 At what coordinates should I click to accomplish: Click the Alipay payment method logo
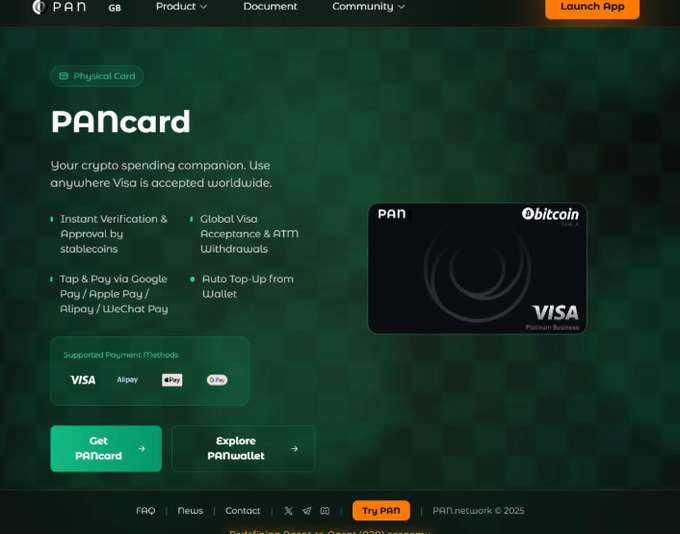point(127,380)
